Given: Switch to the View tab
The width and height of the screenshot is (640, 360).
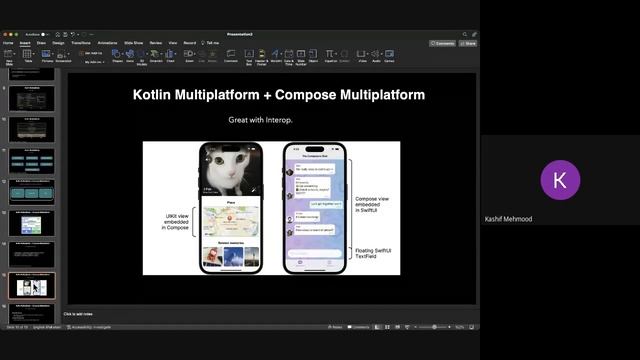Looking at the screenshot, I should 173,43.
